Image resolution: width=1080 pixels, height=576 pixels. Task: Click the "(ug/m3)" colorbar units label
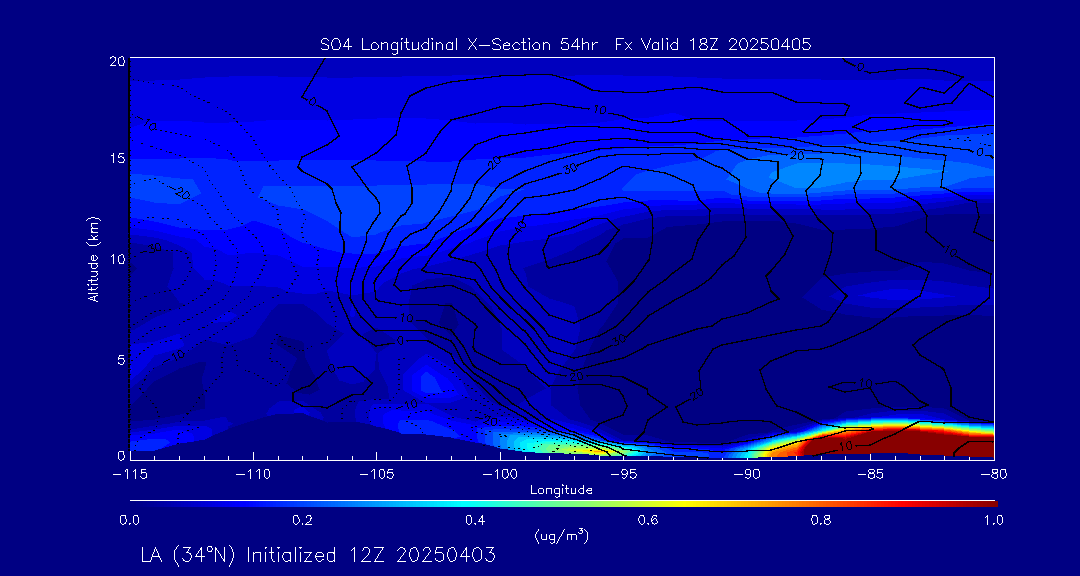(561, 535)
